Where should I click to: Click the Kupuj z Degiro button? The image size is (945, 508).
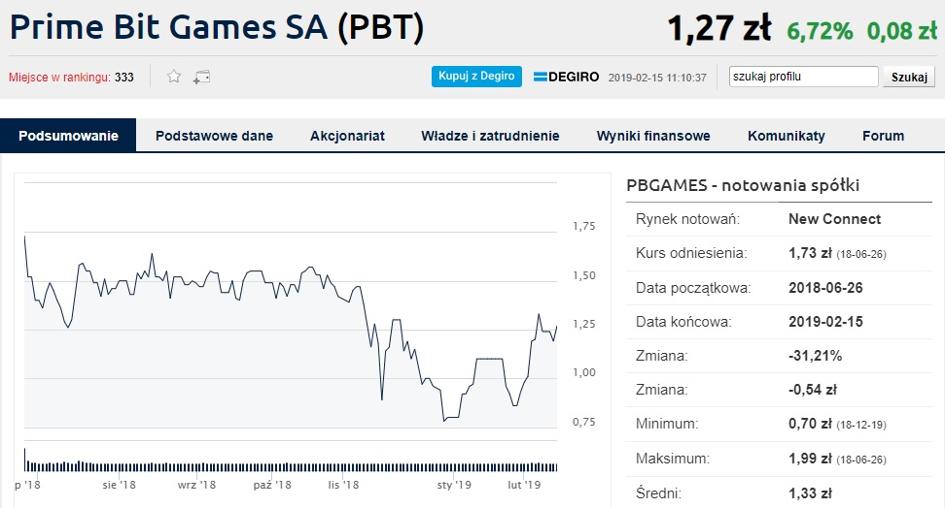pos(476,77)
